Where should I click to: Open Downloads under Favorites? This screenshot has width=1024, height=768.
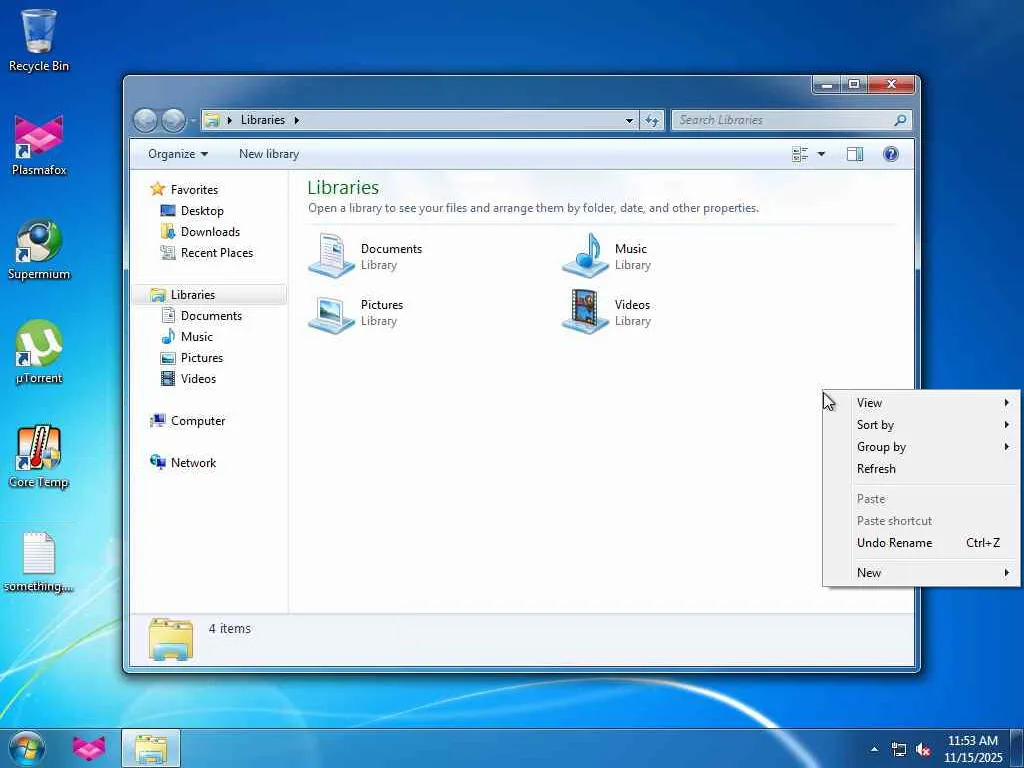tap(210, 232)
